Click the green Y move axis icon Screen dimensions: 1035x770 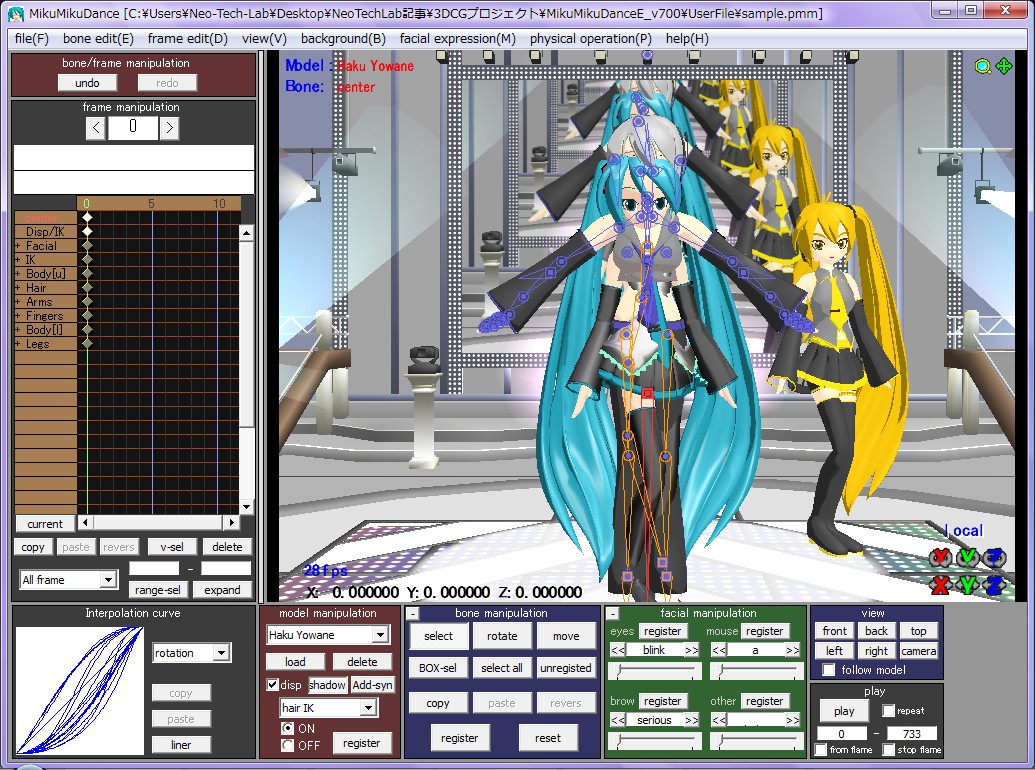pyautogui.click(x=968, y=584)
